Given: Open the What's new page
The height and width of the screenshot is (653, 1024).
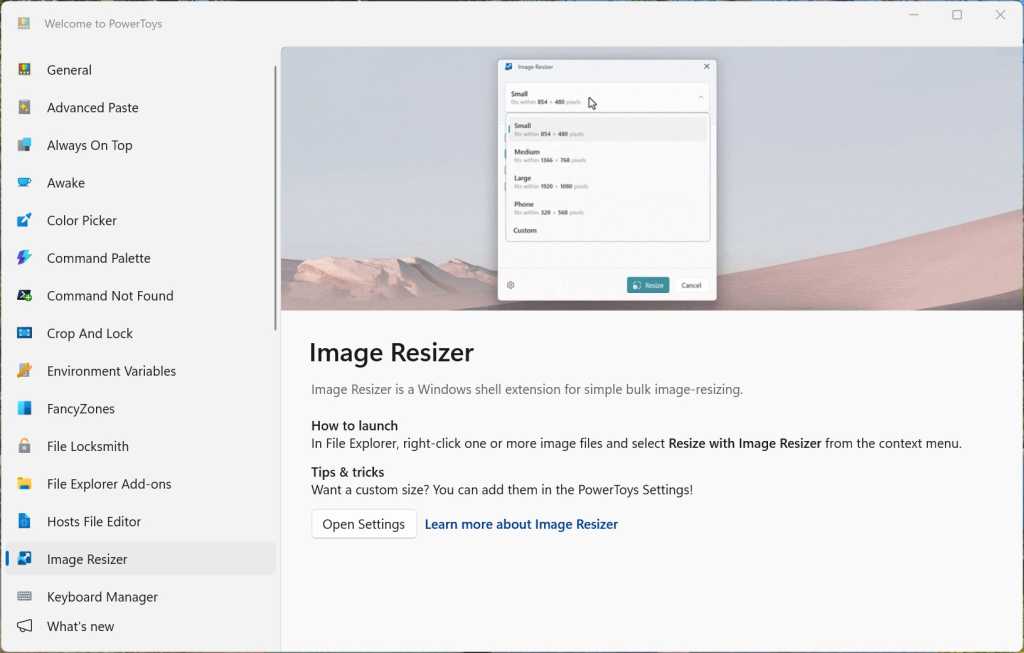Looking at the screenshot, I should pos(80,626).
